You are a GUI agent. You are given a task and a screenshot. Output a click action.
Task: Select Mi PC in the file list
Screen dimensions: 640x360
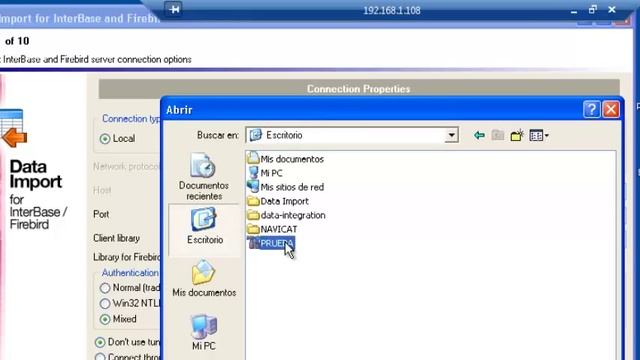(x=265, y=173)
